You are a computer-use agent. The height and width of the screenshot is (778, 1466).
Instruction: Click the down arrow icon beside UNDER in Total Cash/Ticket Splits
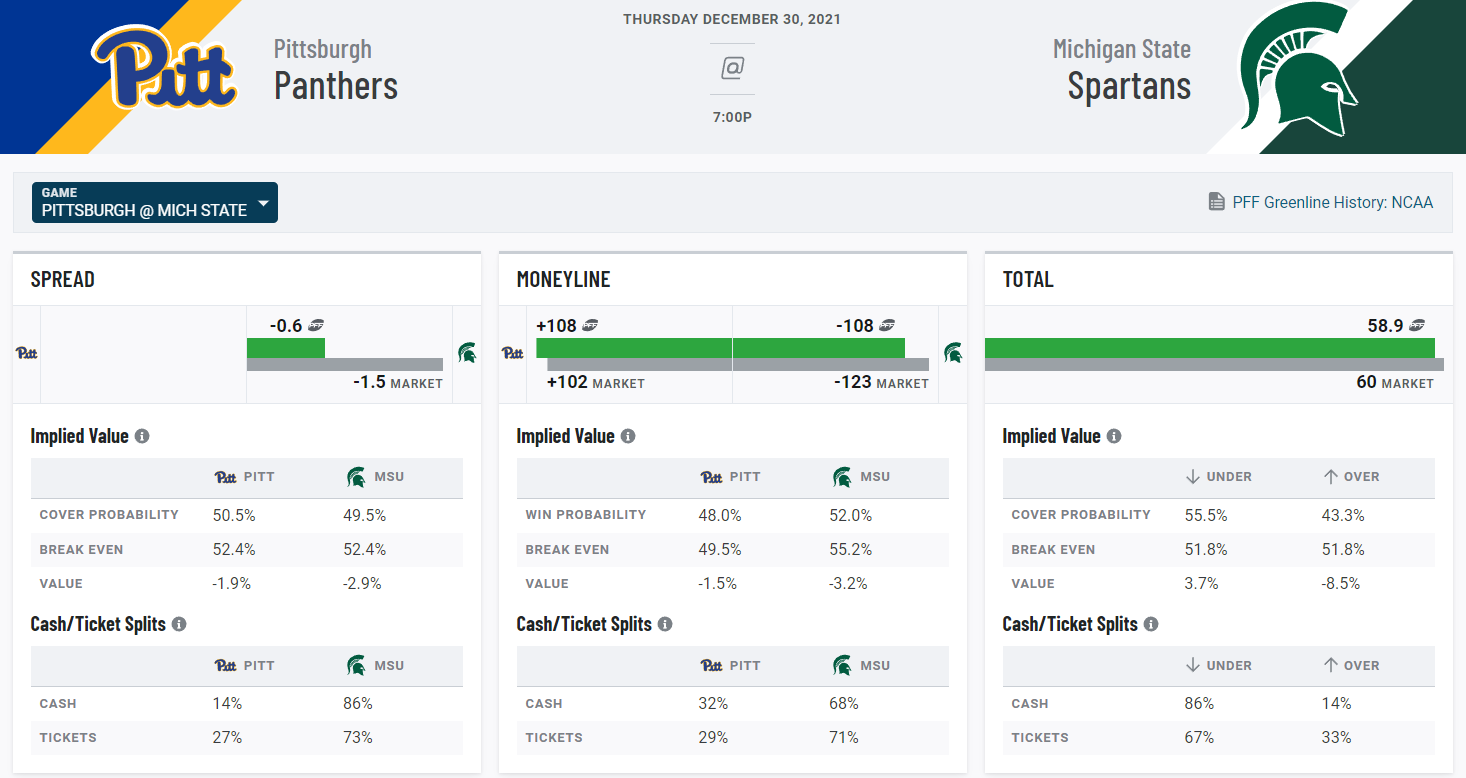(1192, 665)
